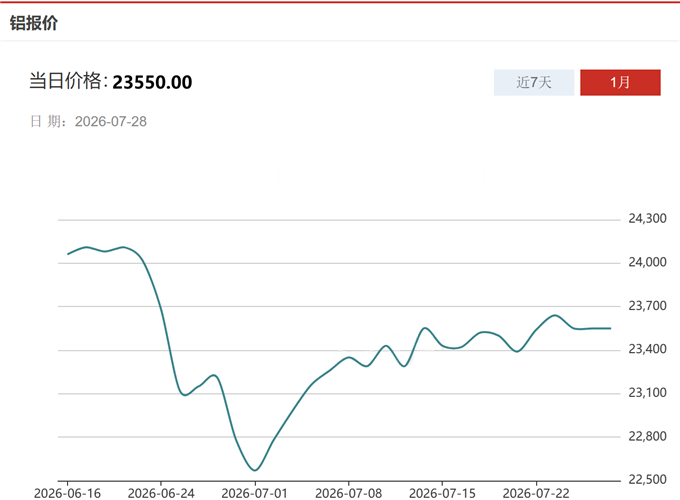Screen dimensions: 680x500
Task: Select the red 1月 tab
Action: (x=620, y=82)
